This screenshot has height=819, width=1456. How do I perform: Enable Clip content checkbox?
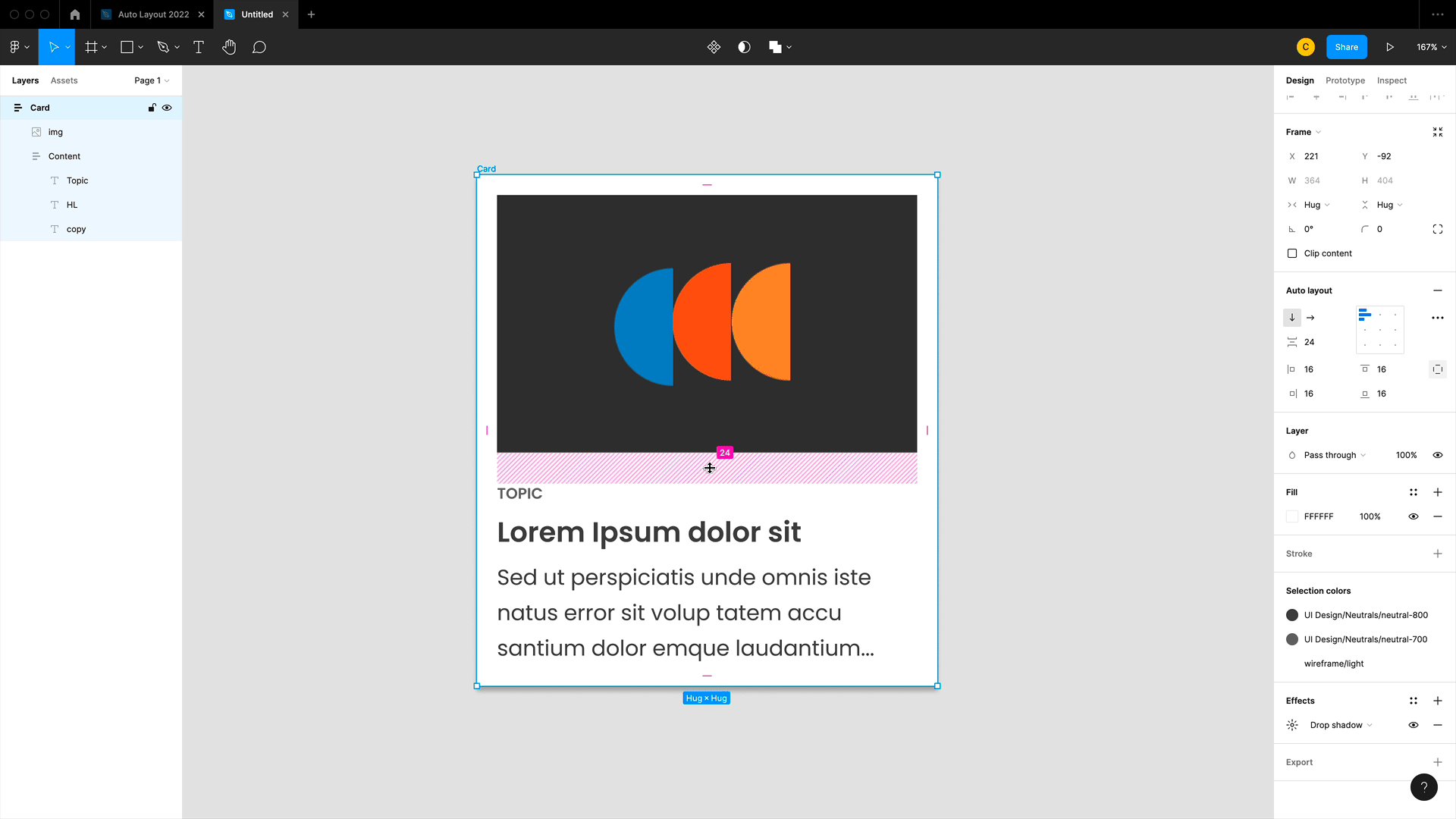coord(1292,253)
